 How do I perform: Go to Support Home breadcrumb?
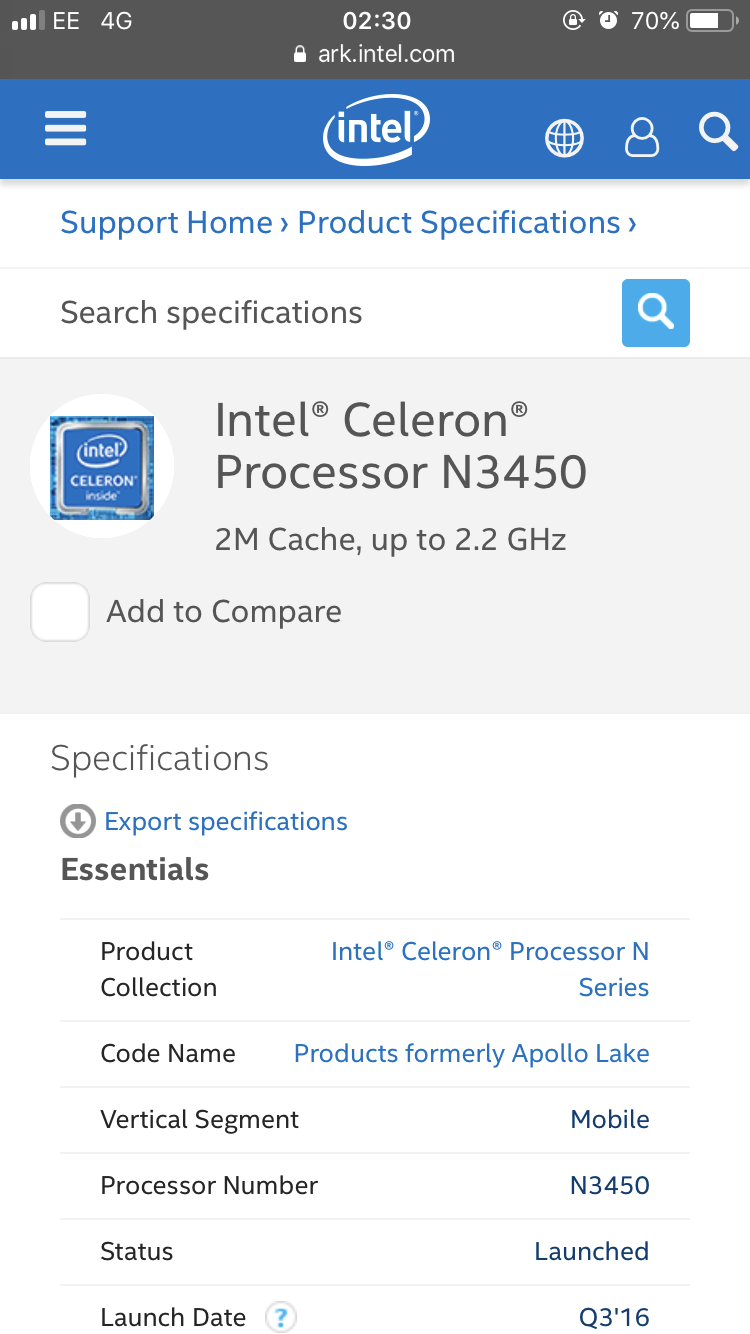[x=166, y=223]
